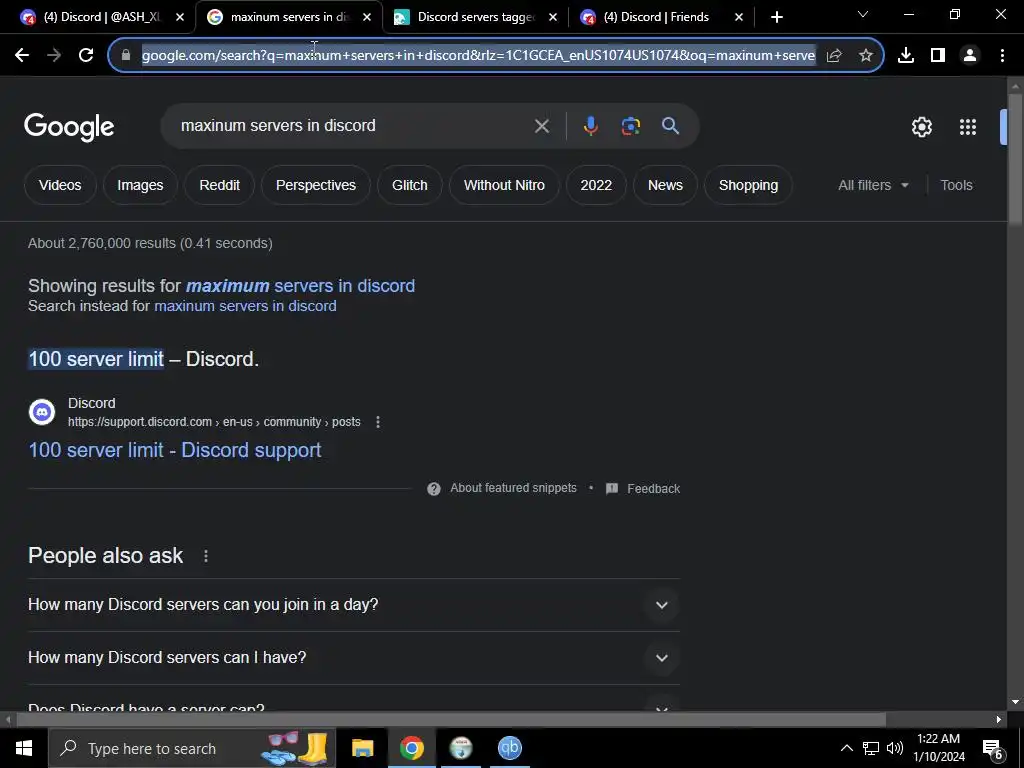1024x768 pixels.
Task: Open qBittorrent from the taskbar
Action: 509,748
